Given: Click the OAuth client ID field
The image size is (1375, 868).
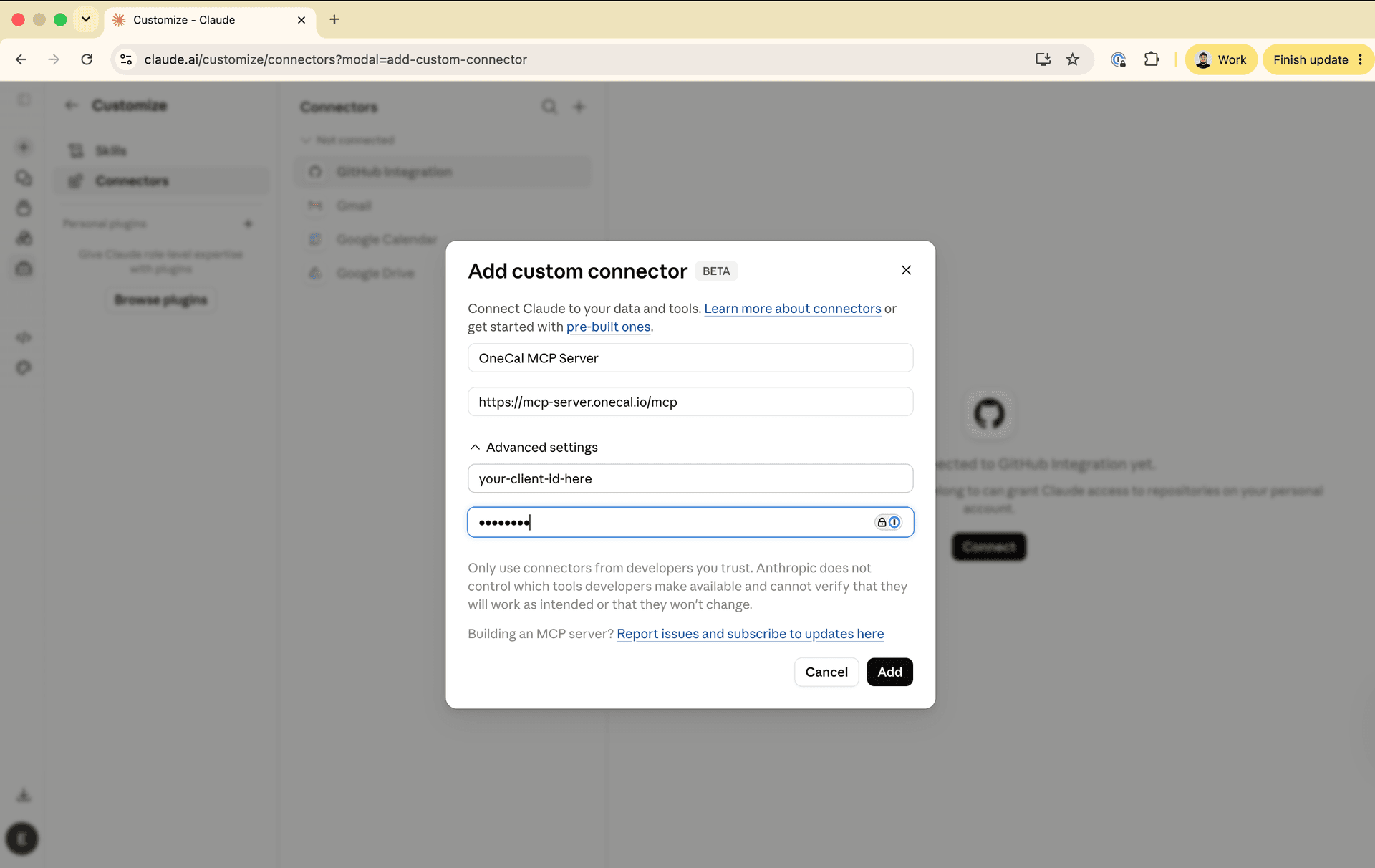Looking at the screenshot, I should [x=690, y=478].
